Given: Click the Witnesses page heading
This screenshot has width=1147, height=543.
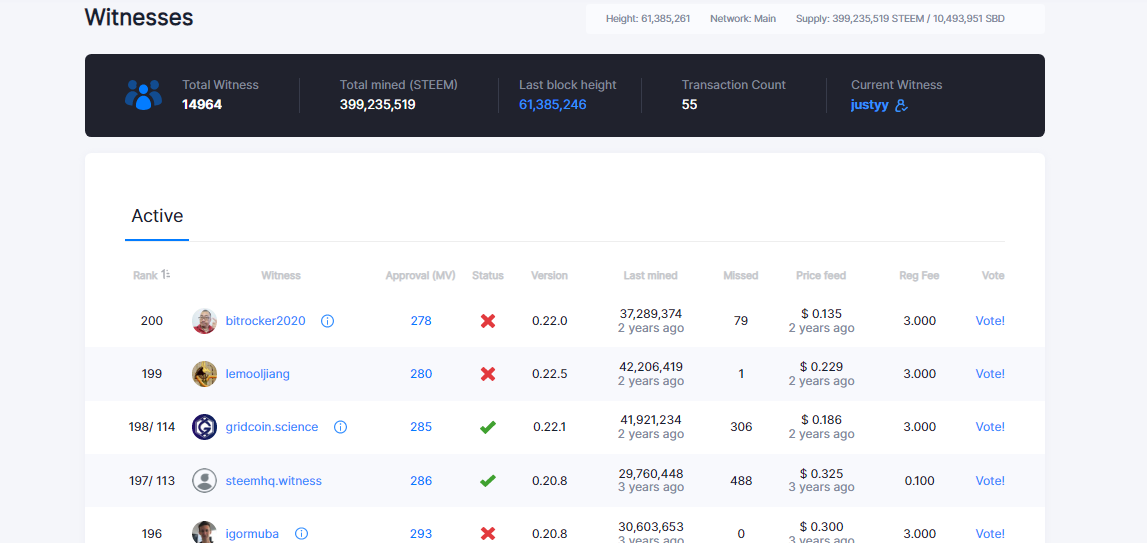Looking at the screenshot, I should (x=139, y=17).
